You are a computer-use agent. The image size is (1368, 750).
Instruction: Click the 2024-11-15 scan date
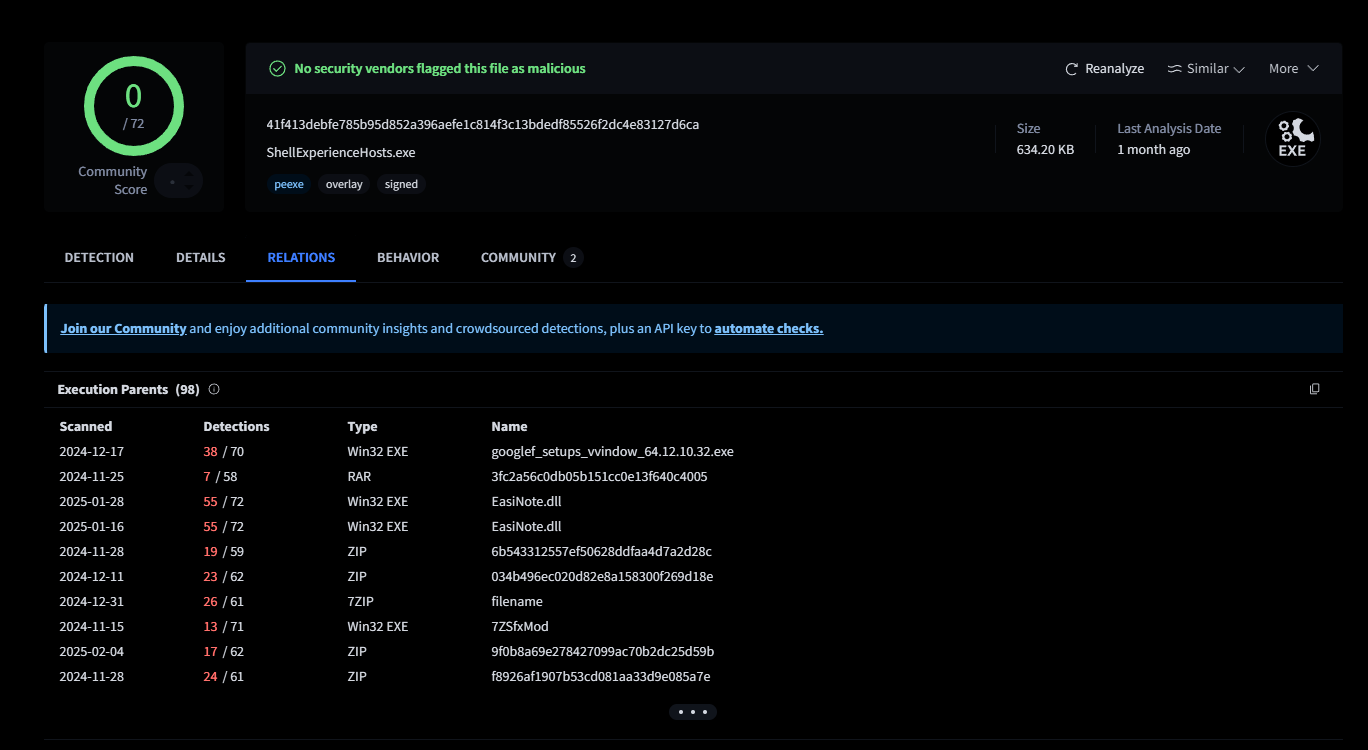point(92,627)
